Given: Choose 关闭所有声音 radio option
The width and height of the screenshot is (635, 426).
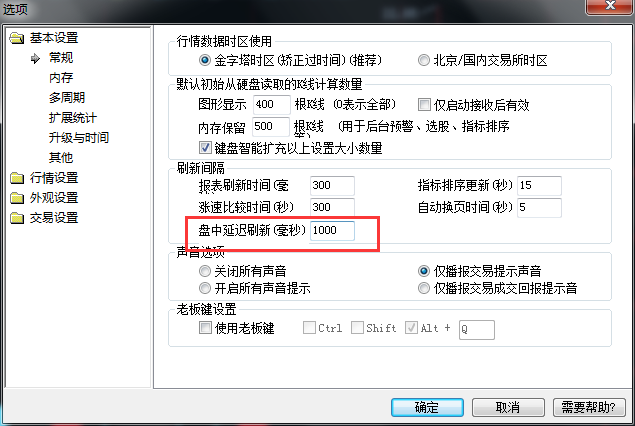Looking at the screenshot, I should point(205,271).
